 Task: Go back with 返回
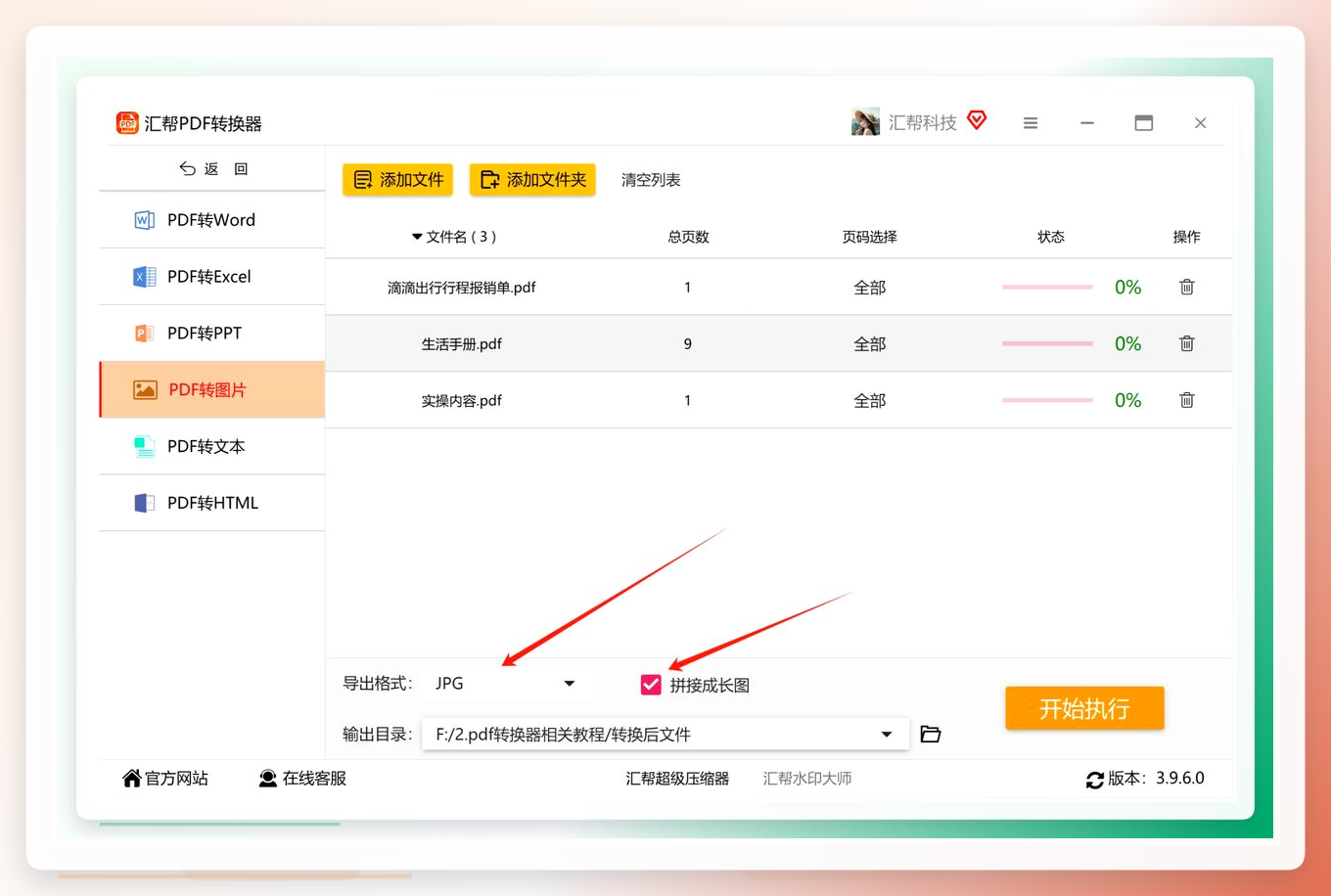pos(213,168)
